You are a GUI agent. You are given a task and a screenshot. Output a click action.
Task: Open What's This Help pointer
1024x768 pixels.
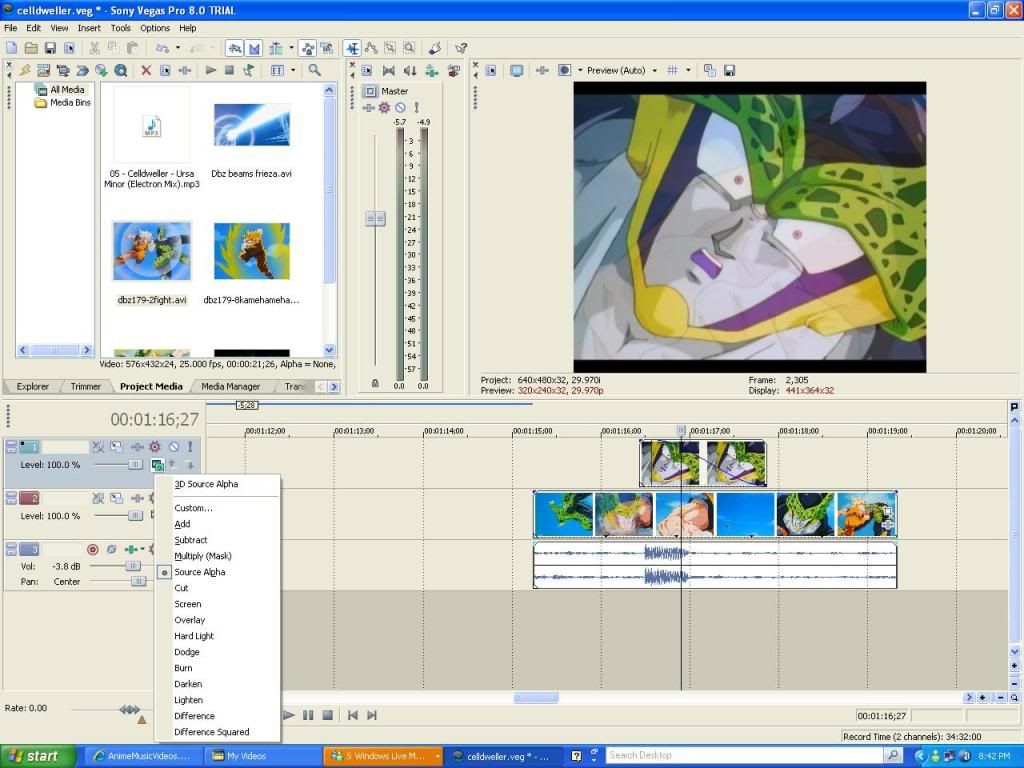click(x=460, y=48)
